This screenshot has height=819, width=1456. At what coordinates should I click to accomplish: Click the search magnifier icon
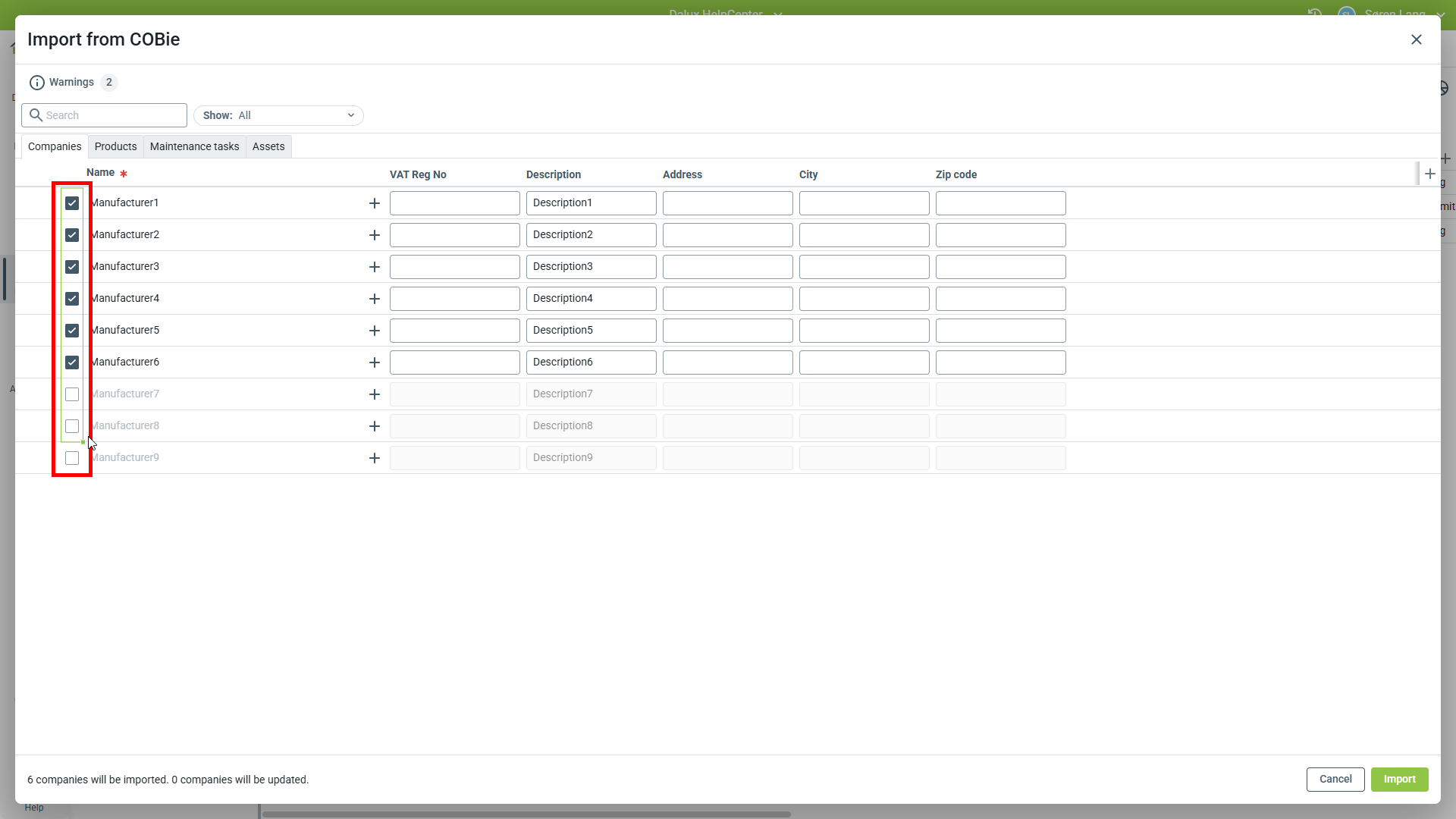(36, 115)
